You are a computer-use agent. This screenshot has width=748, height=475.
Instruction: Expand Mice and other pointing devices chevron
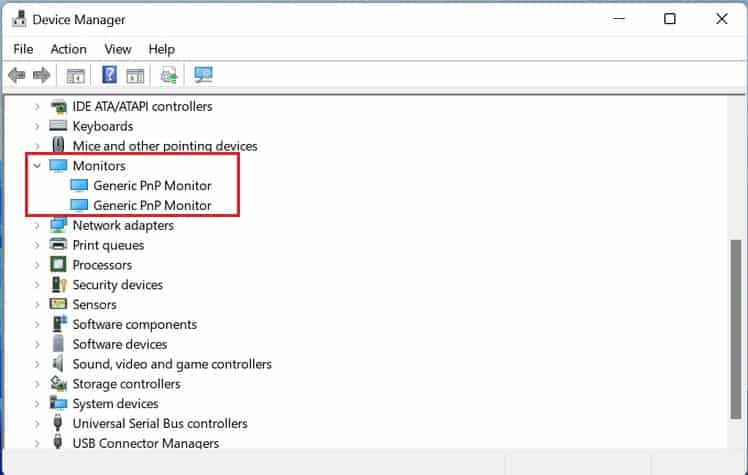37,145
